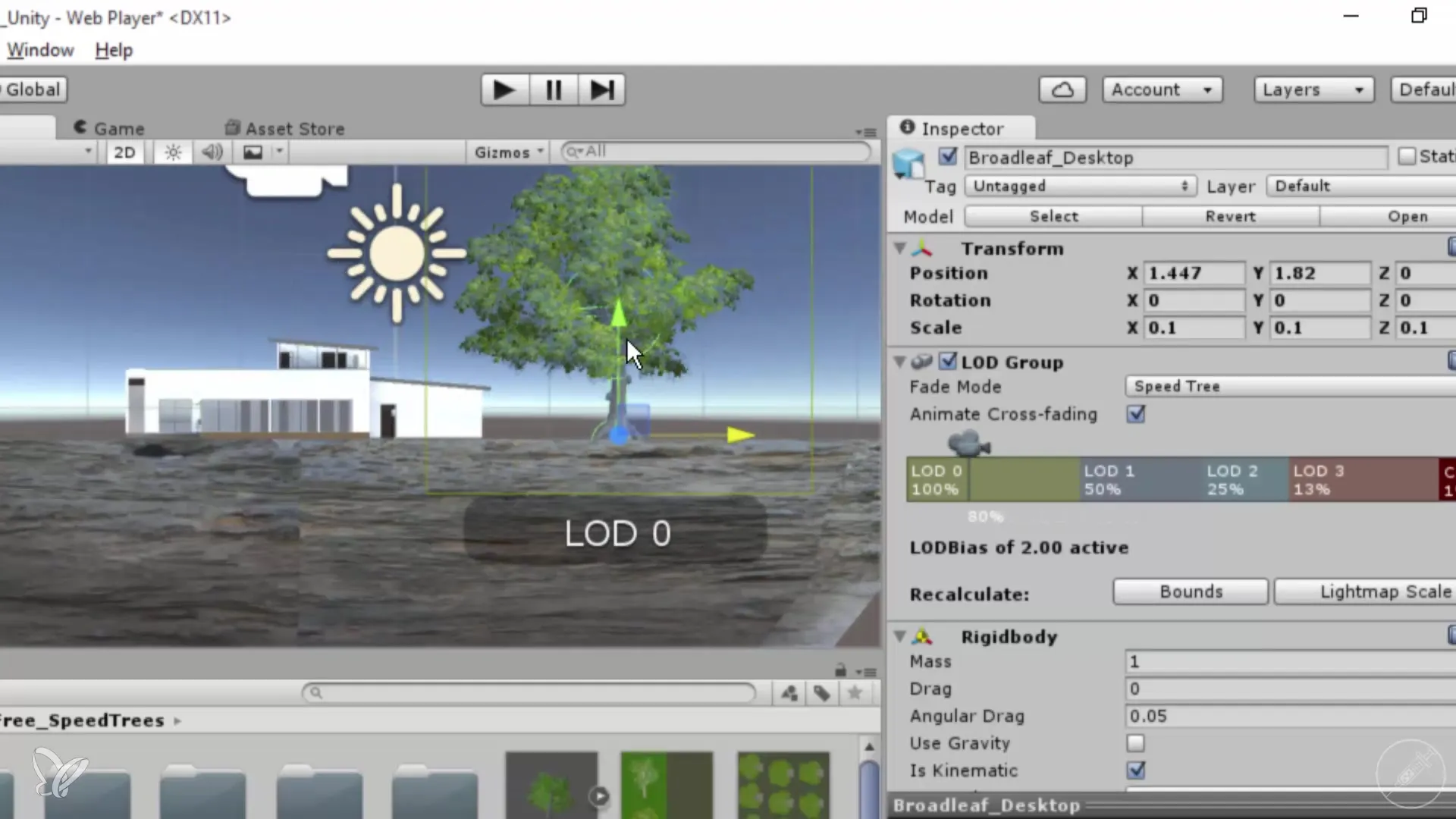Pause the game with the Pause button
This screenshot has width=1456, height=819.
tap(554, 89)
